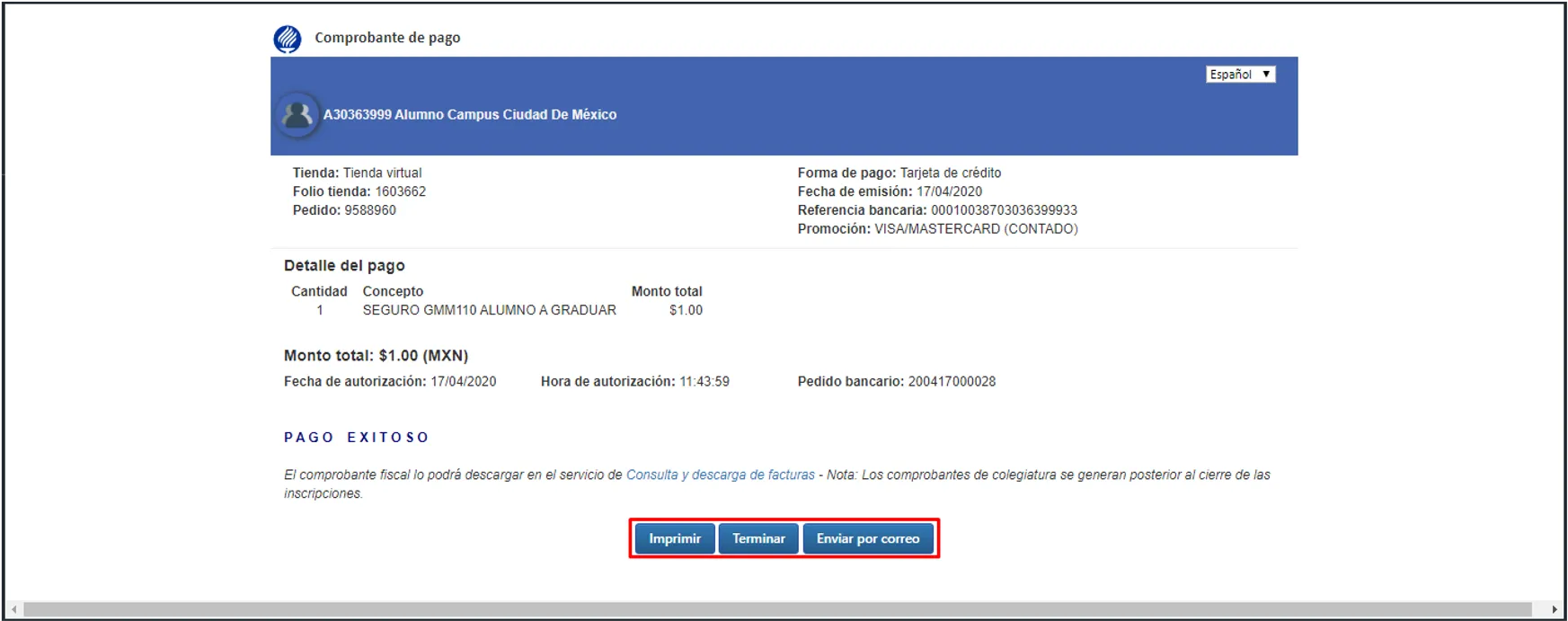1568x621 pixels.
Task: Select the A30363999 Alumno Campus text
Action: pos(470,115)
